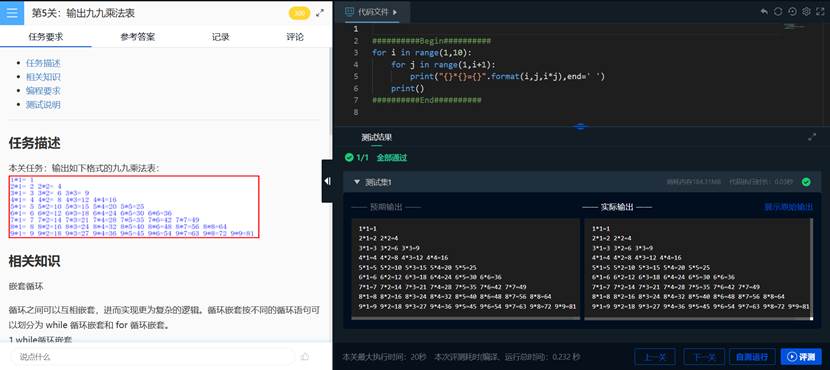
Task: Open the hamburger menu at top left
Action: point(12,13)
